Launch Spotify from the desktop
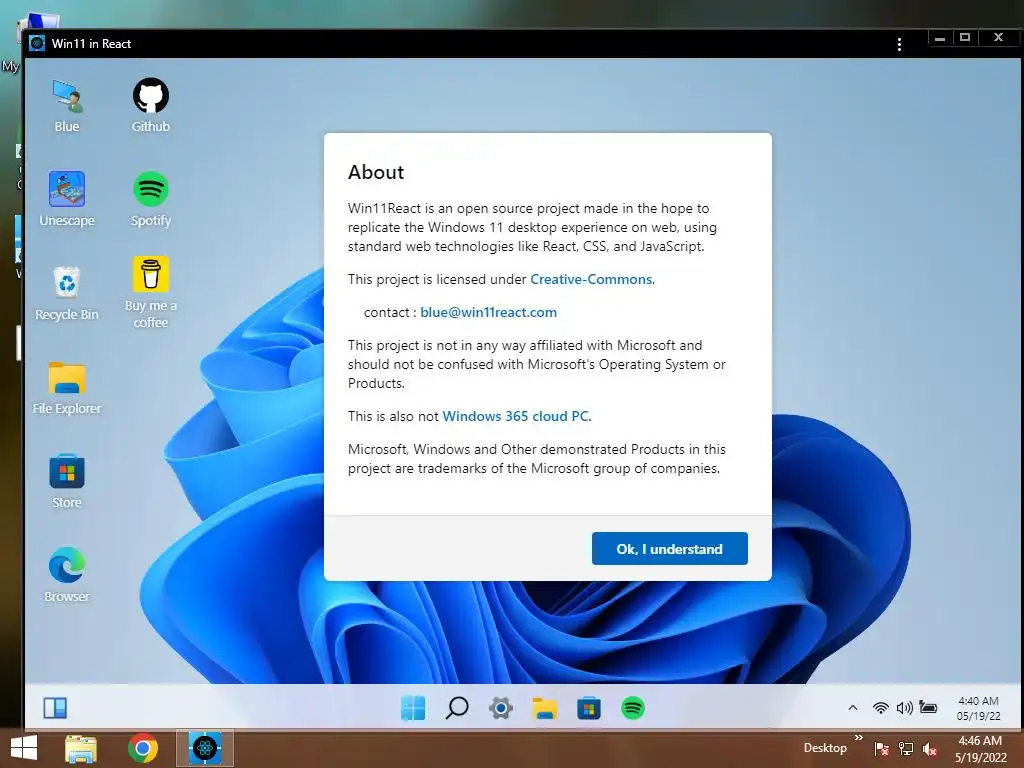The width and height of the screenshot is (1024, 768). pyautogui.click(x=151, y=199)
